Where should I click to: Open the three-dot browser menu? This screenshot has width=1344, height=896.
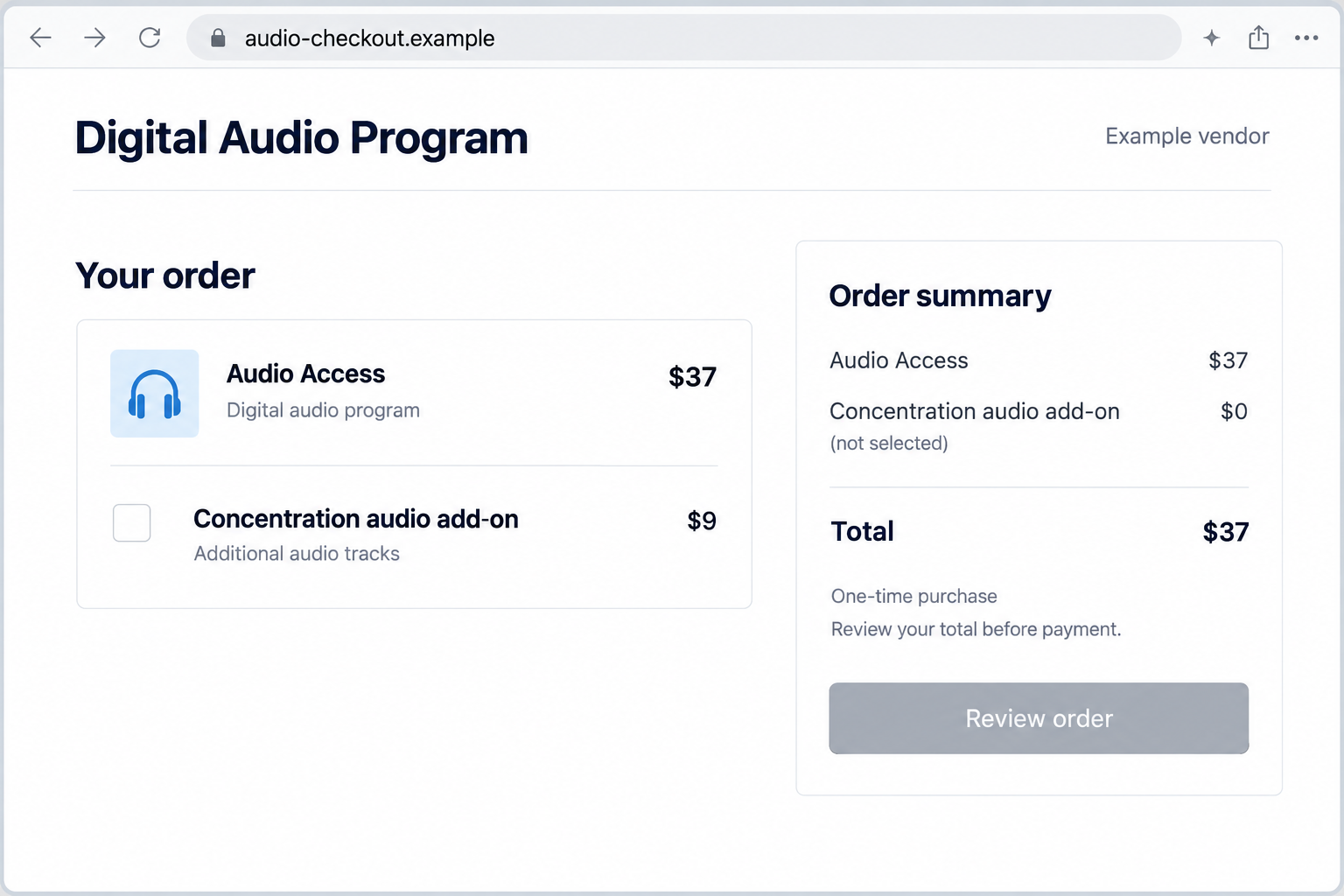(1306, 38)
